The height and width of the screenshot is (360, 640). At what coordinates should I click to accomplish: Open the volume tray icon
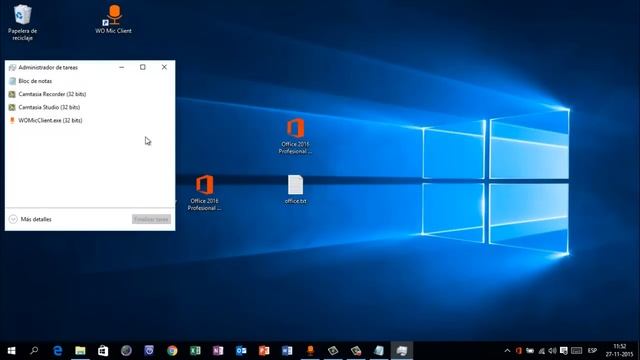(553, 351)
